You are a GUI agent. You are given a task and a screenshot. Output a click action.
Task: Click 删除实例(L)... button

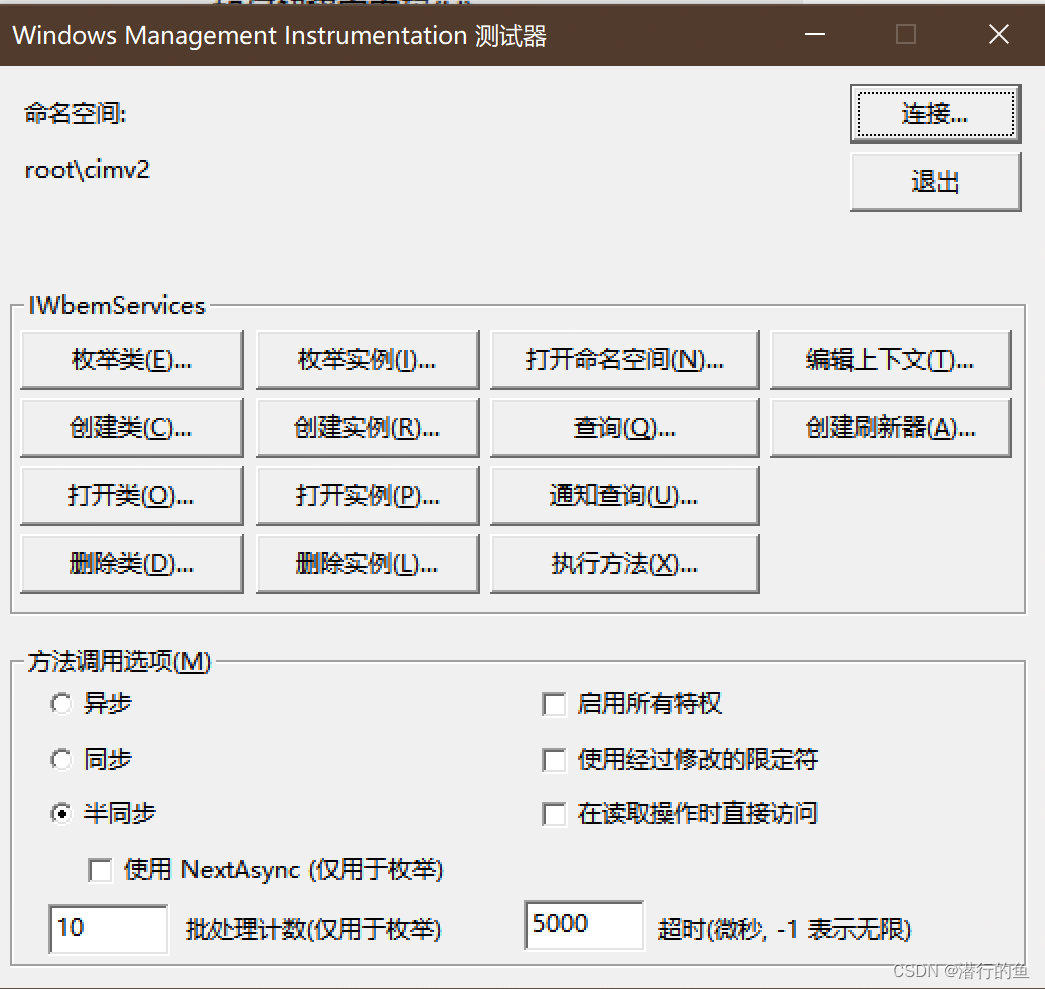[x=367, y=564]
